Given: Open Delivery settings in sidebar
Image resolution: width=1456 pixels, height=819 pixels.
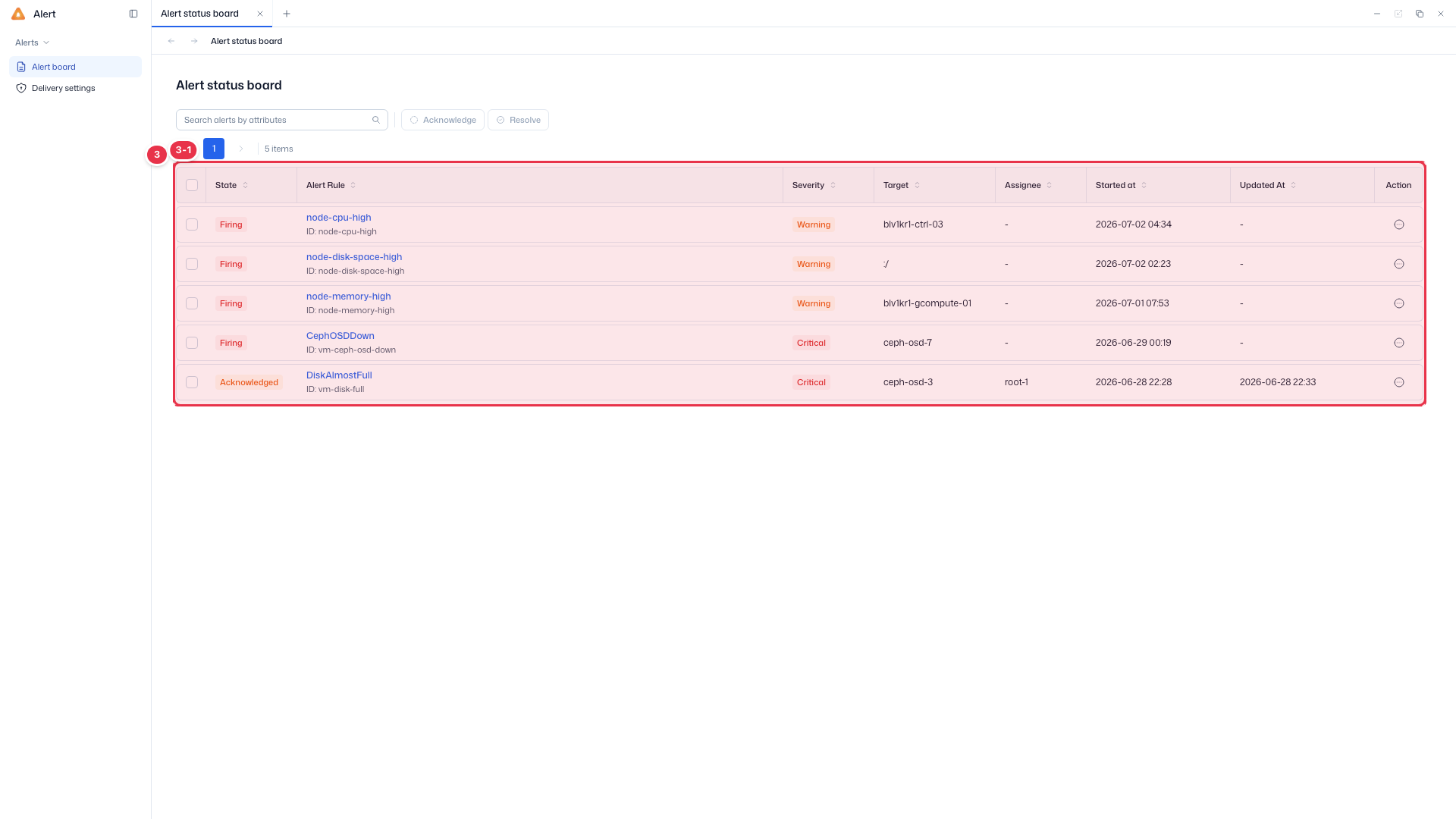Looking at the screenshot, I should [x=75, y=88].
